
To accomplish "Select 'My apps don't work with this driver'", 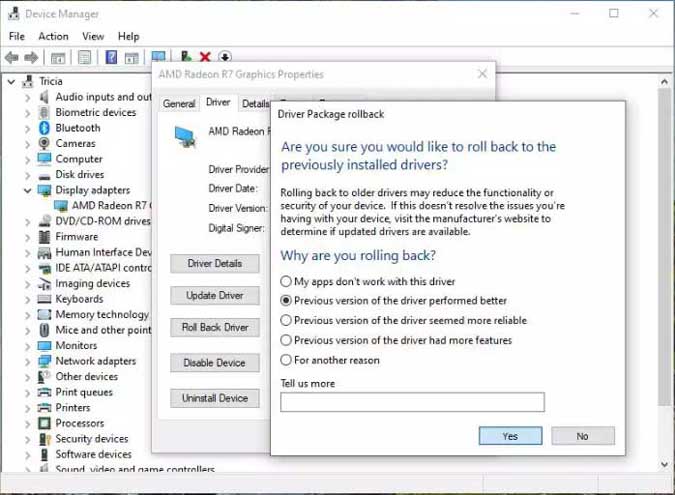I will 286,282.
